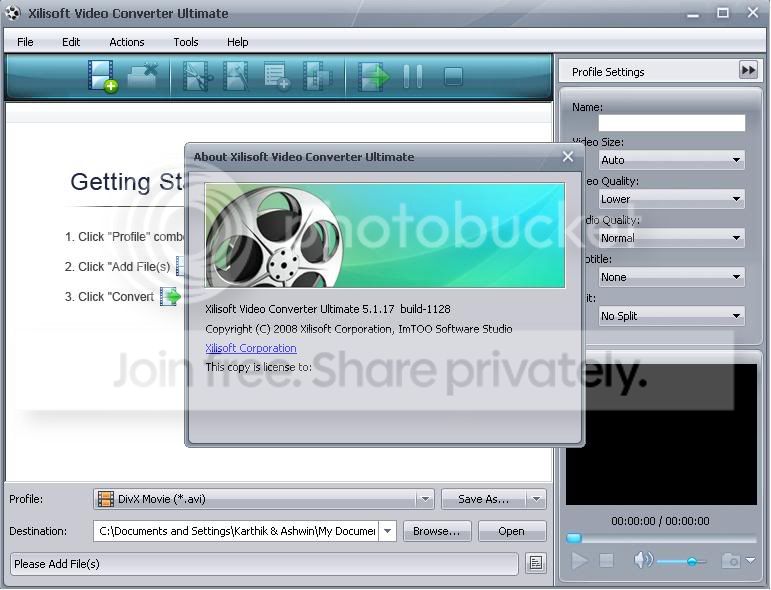The height and width of the screenshot is (590, 771).
Task: Click the 00:00:00 / 00:00:00 time display
Action: click(x=660, y=521)
